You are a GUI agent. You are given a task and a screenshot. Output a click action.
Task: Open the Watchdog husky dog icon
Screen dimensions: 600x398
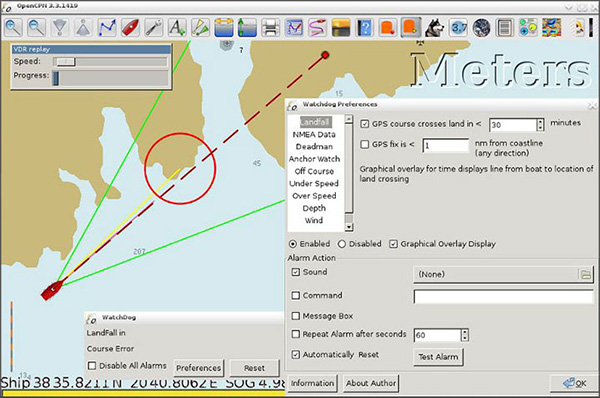coord(434,28)
